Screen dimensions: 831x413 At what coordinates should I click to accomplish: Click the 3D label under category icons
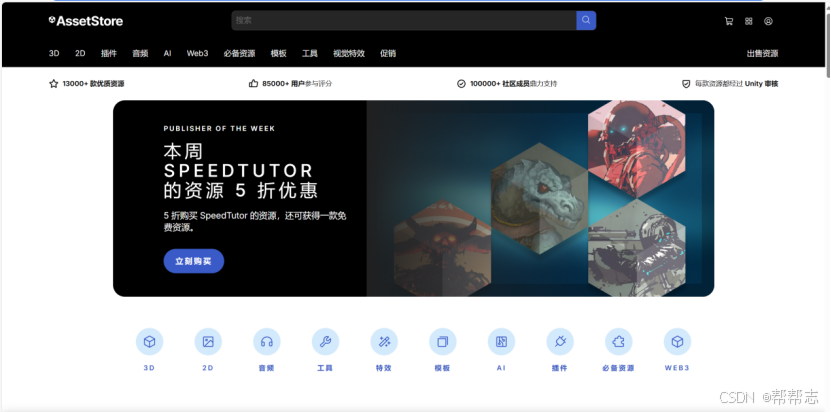click(x=149, y=368)
